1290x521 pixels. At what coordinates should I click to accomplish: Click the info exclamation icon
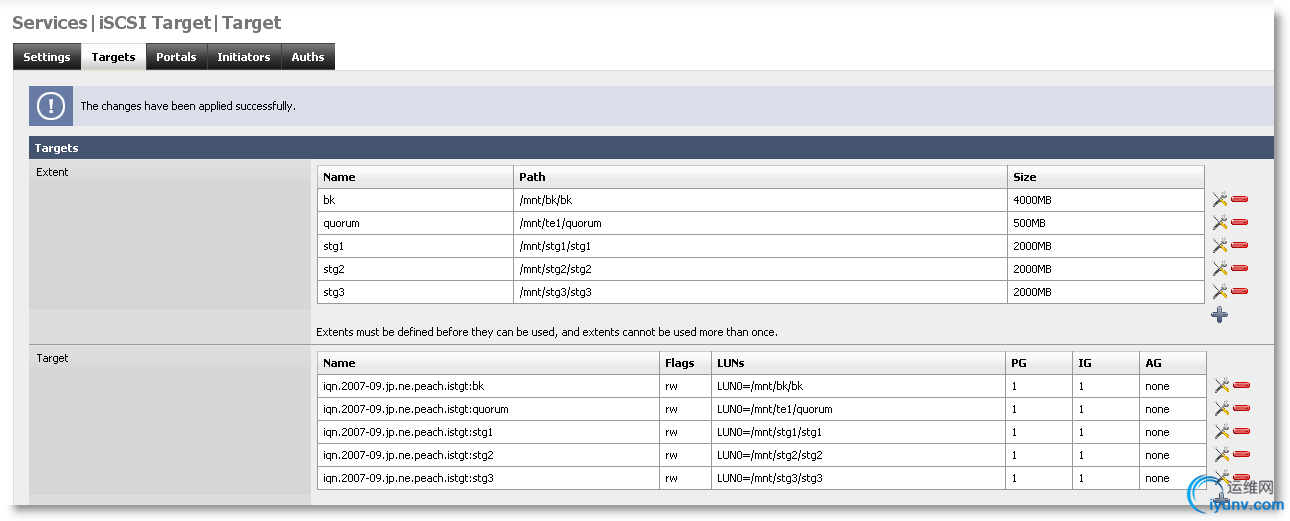pos(51,105)
